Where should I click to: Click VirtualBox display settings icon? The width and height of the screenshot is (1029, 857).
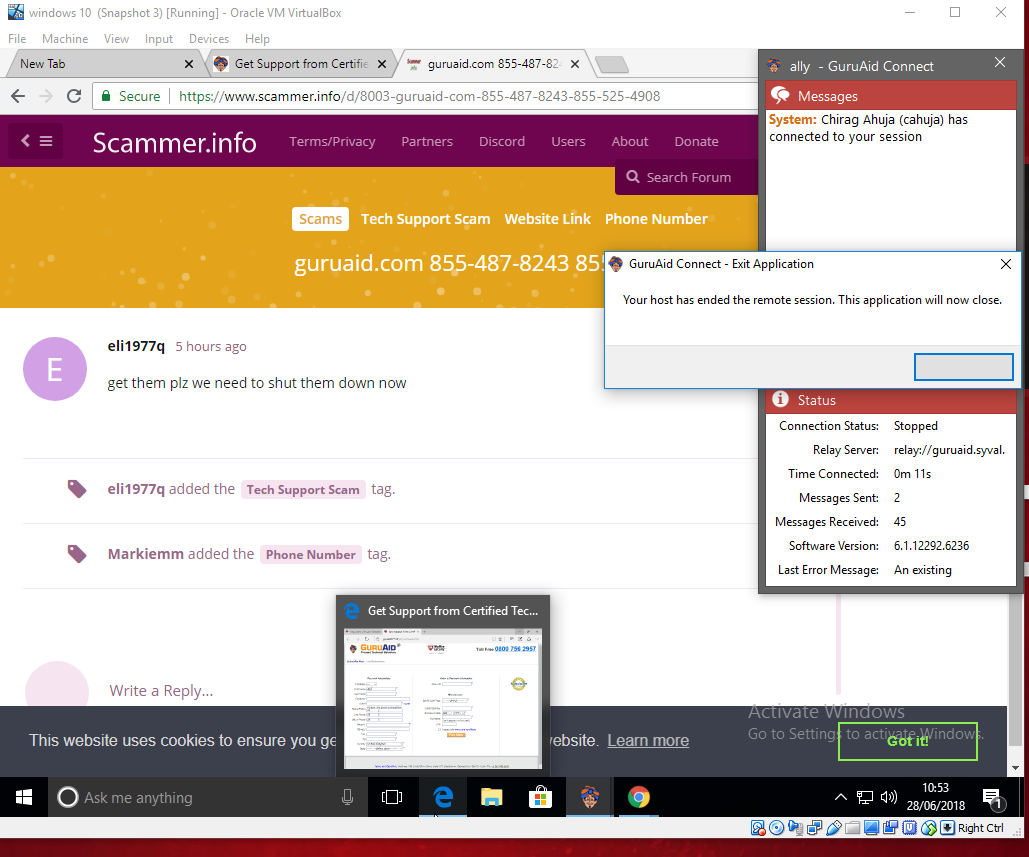[872, 828]
